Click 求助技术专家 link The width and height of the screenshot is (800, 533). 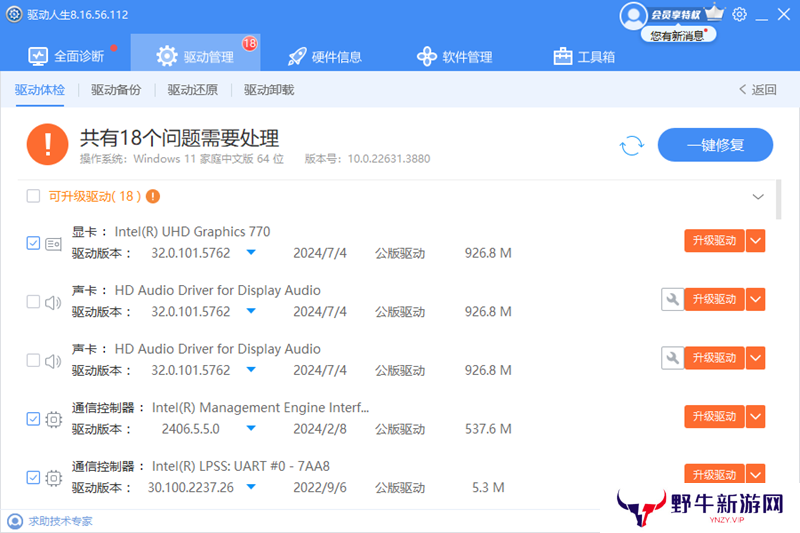pyautogui.click(x=60, y=521)
